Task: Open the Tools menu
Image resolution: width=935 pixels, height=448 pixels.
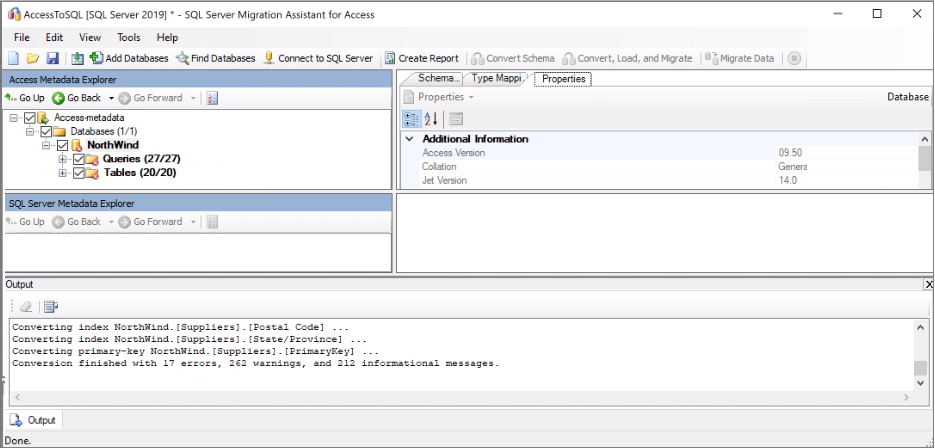Action: coord(128,37)
